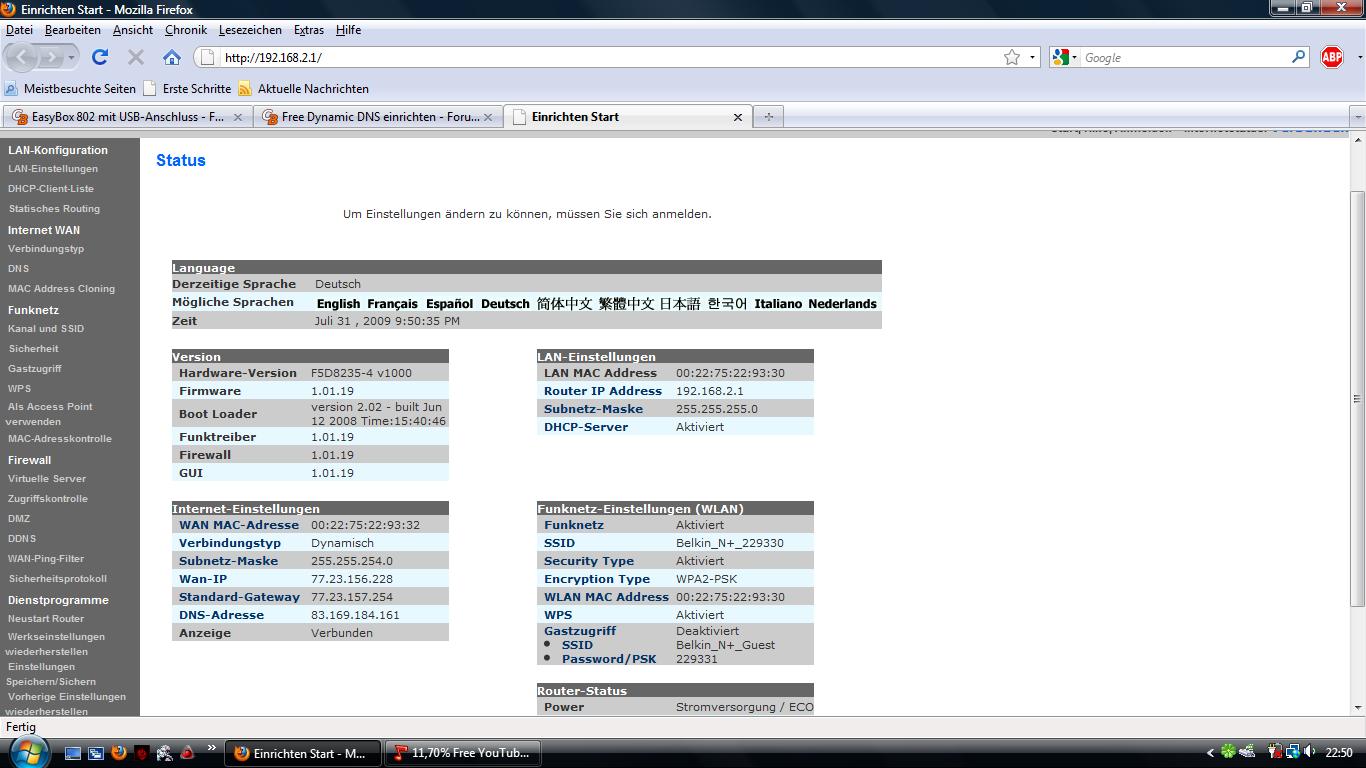Open LAN-Einstellungen in the sidebar

(53, 169)
